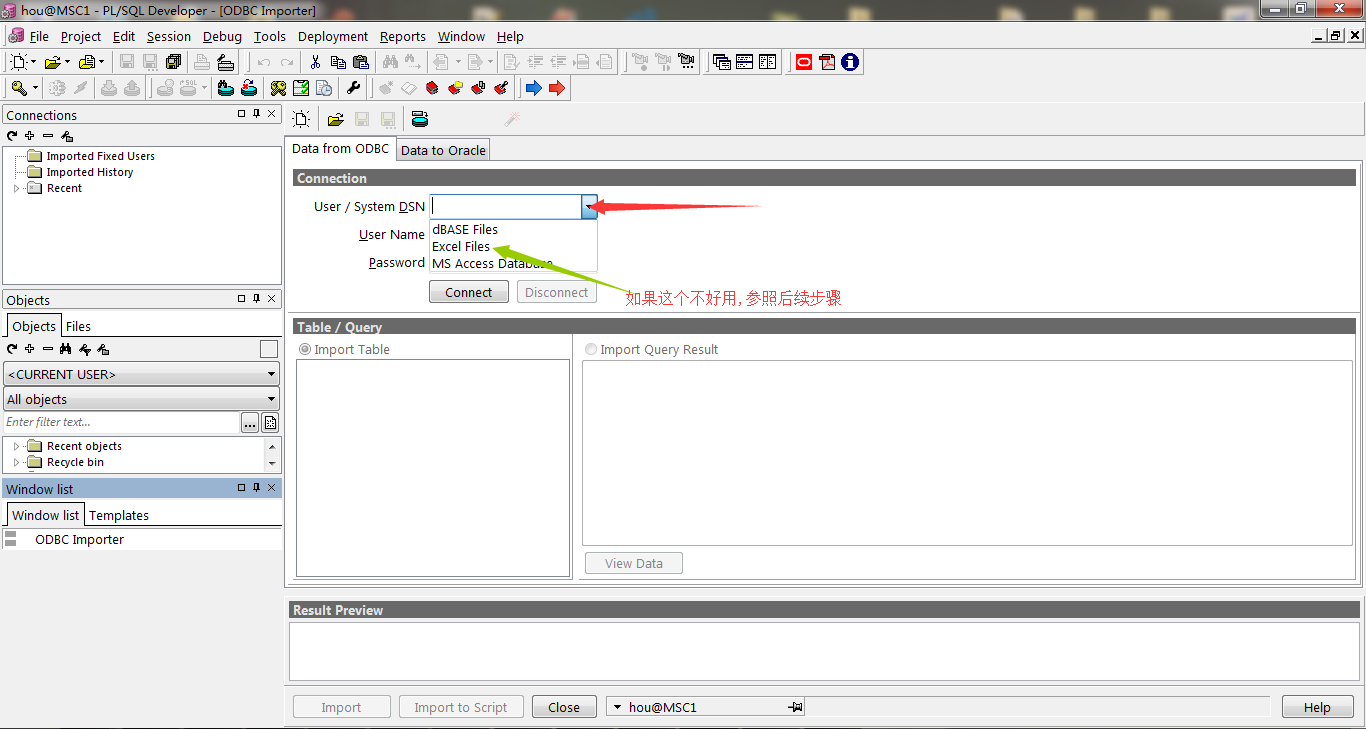Open the Tools menu
This screenshot has height=729, width=1366.
269,36
